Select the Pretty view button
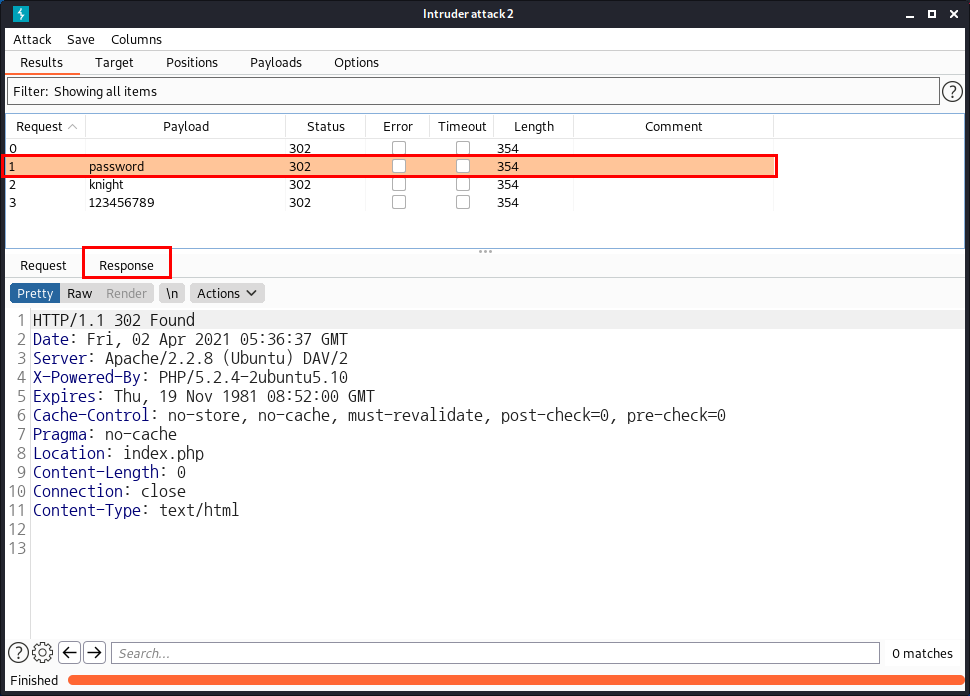 coord(35,293)
